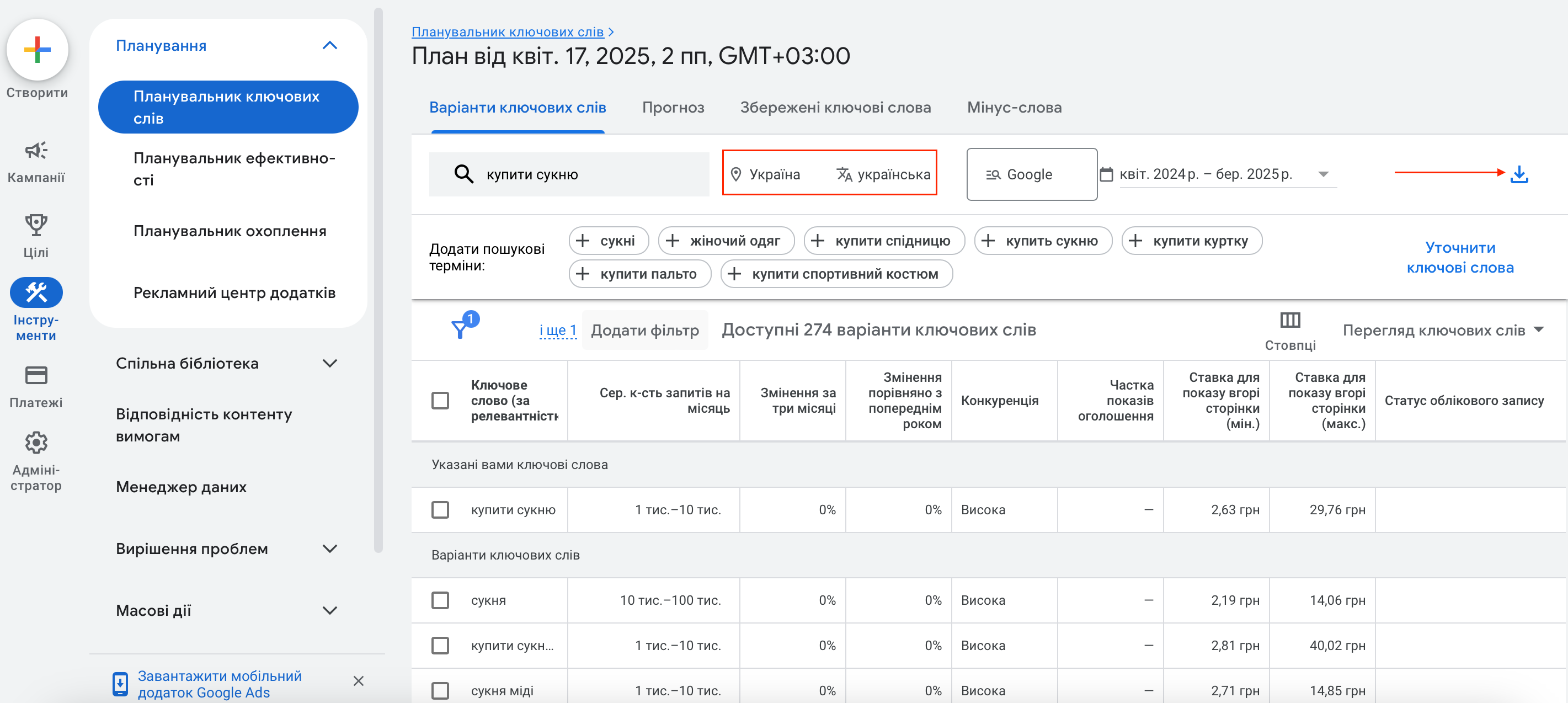
Task: Expand the Спільна бібліотека section
Action: 329,364
